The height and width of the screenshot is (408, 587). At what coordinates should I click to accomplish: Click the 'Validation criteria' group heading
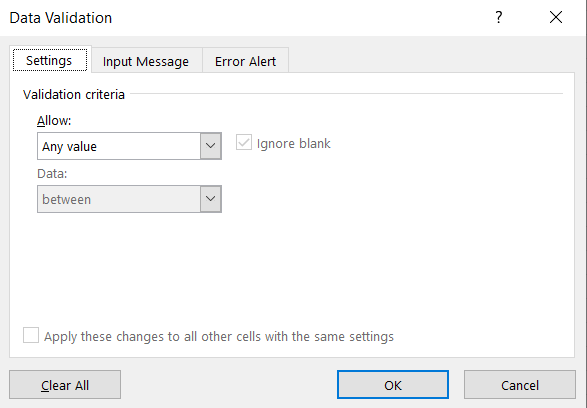click(74, 94)
